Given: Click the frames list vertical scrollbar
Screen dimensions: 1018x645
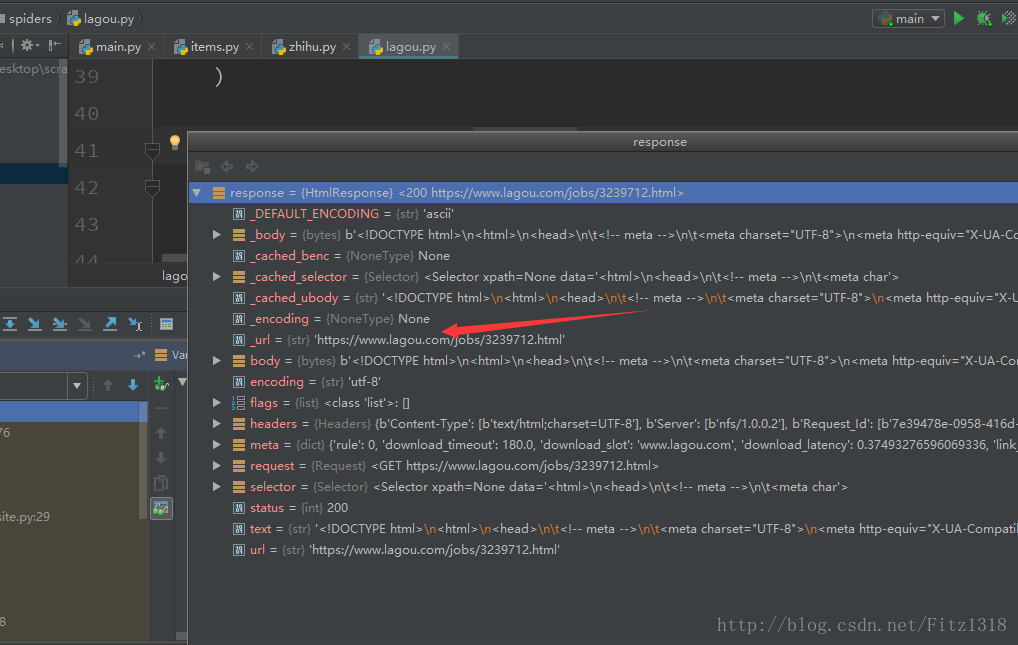Looking at the screenshot, I should (143, 461).
